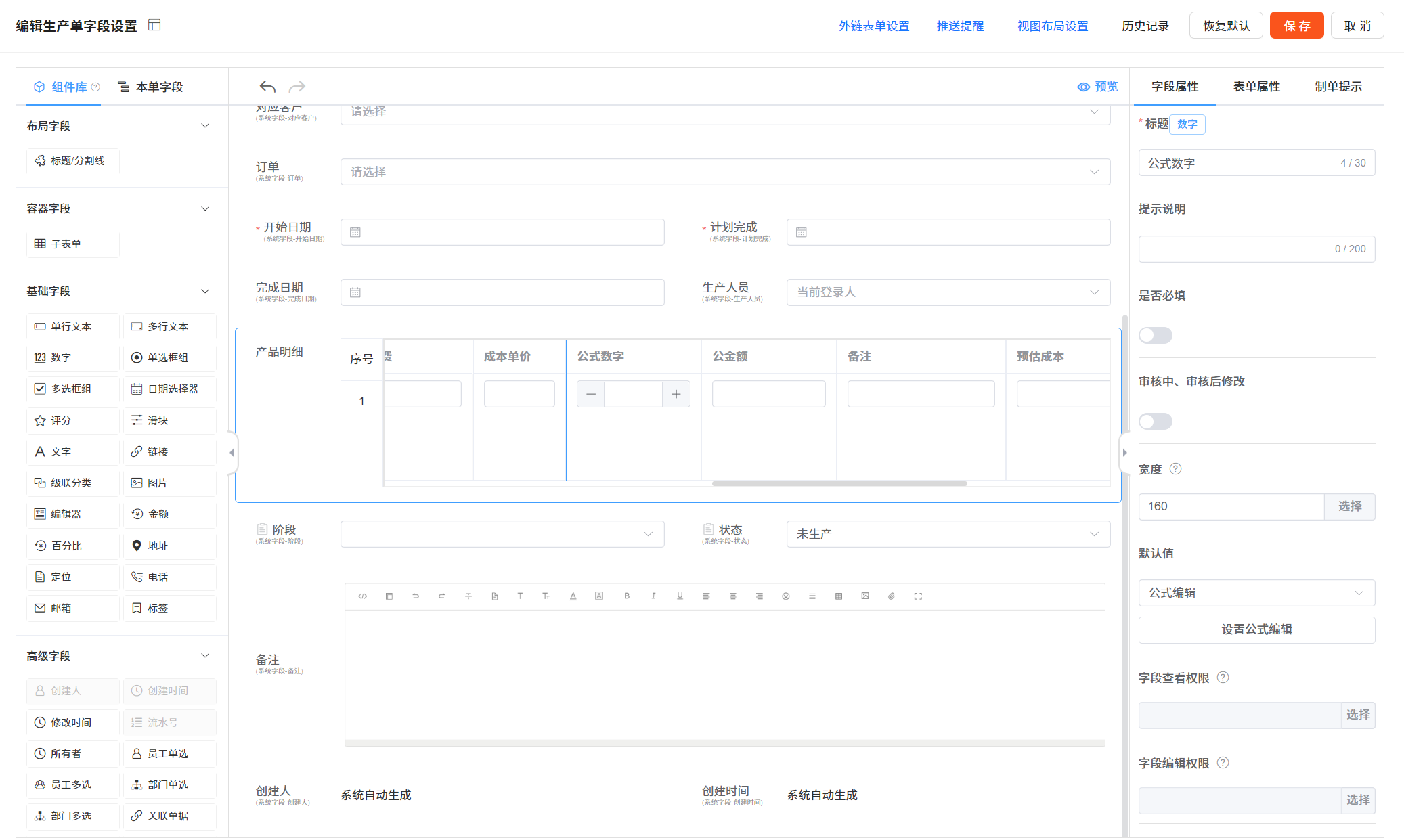Open the 外链表单设置 link
This screenshot has width=1404, height=840.
click(x=874, y=26)
